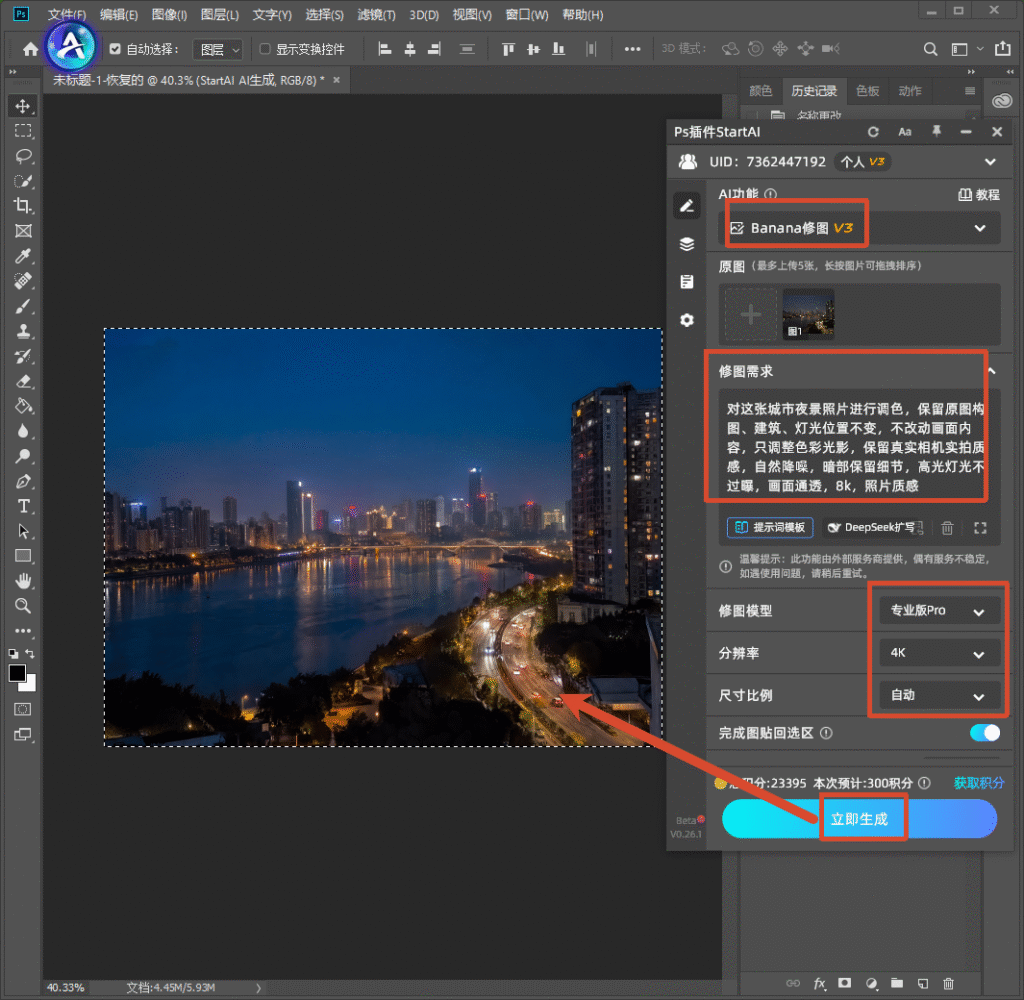Expand prompt box to fullscreen

tap(980, 528)
